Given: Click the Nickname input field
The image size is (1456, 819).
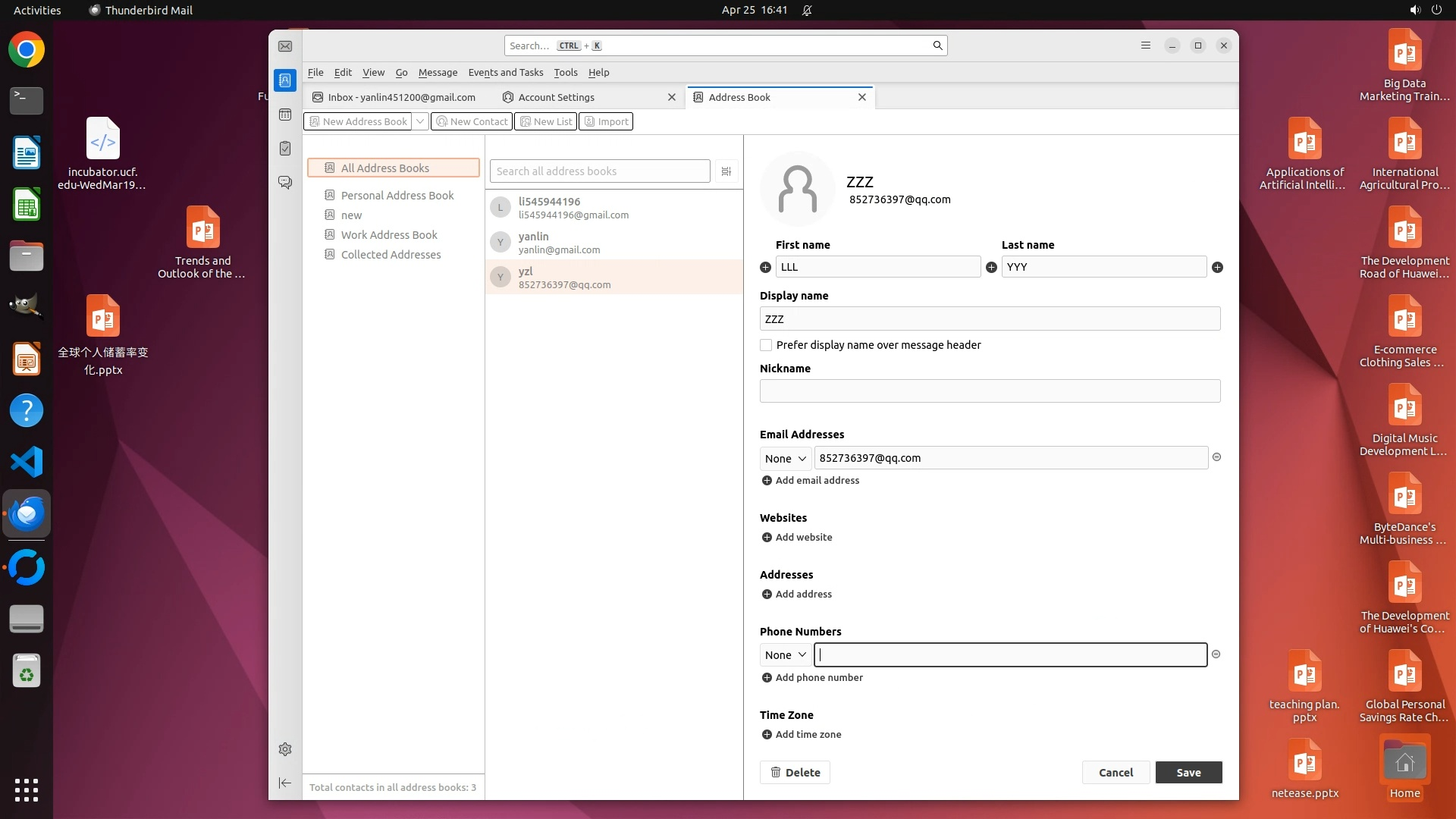Looking at the screenshot, I should click(990, 391).
